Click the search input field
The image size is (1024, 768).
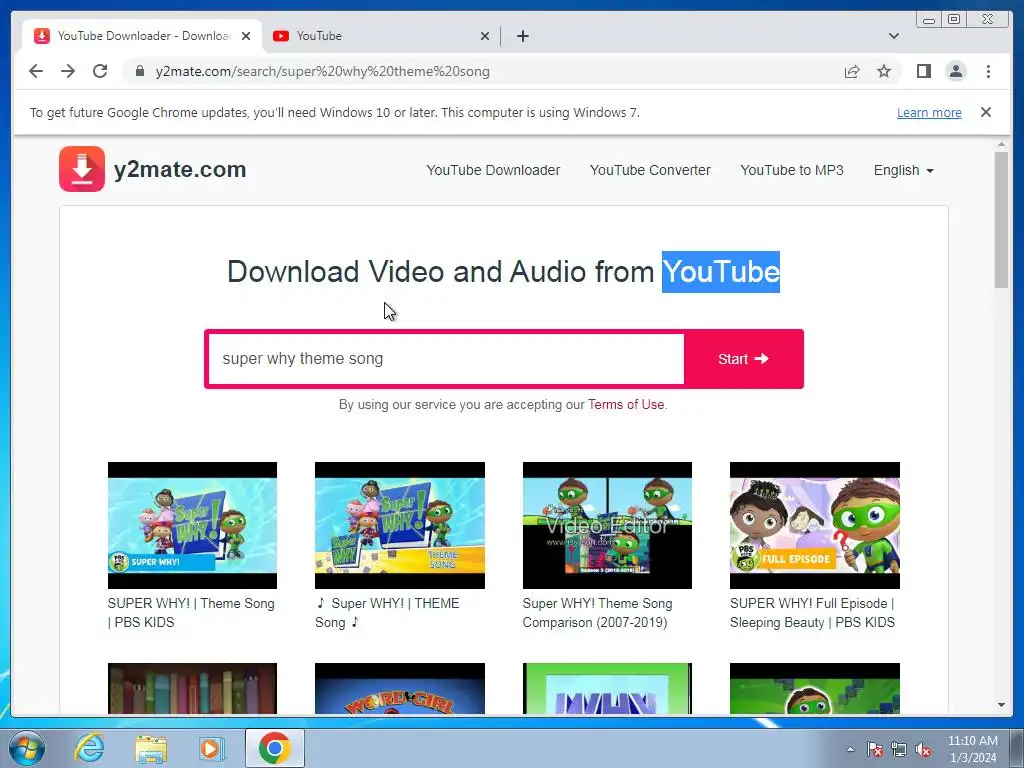click(x=446, y=359)
